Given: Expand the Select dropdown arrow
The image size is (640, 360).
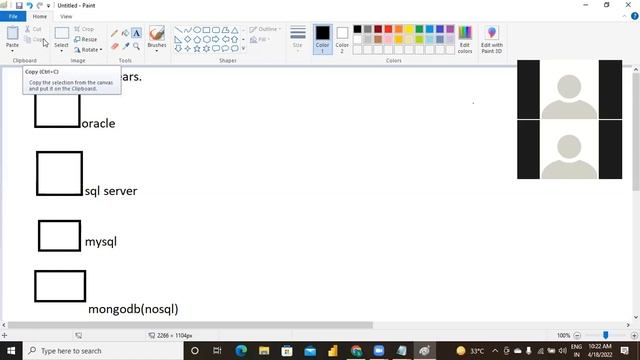Looking at the screenshot, I should tap(62, 51).
